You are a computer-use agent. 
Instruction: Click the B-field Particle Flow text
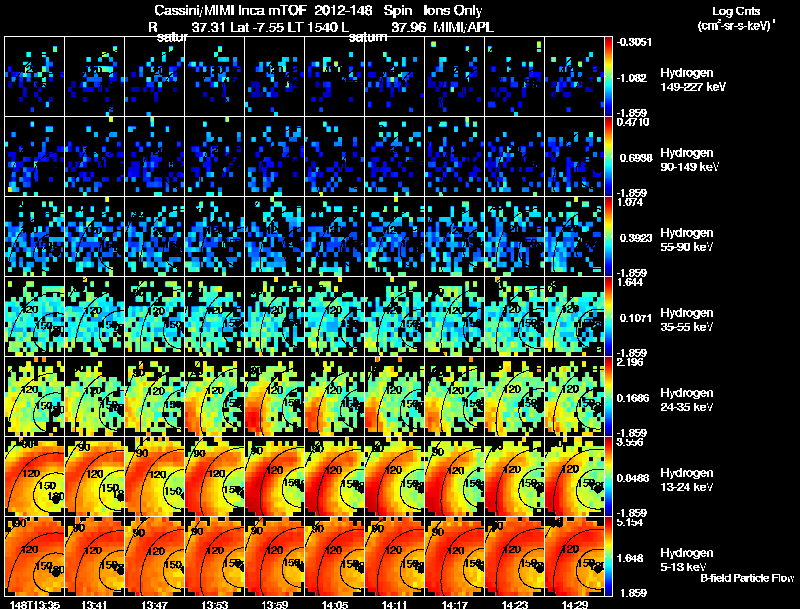coord(747,578)
